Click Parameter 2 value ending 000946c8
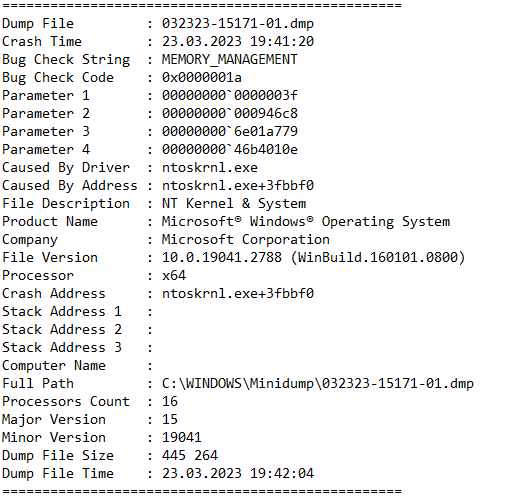The image size is (513, 503). click(230, 114)
